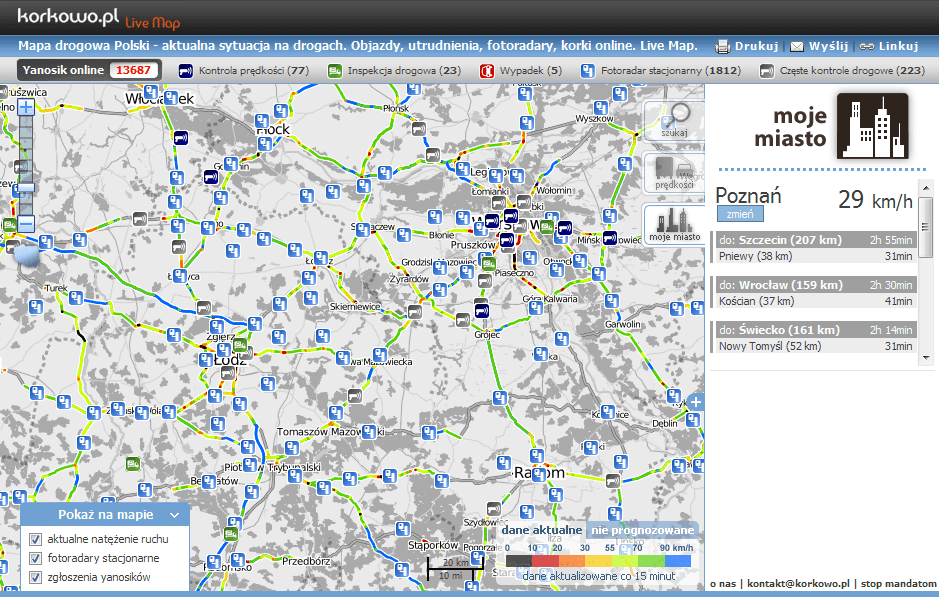
Task: Click the Wypadek accident icon in legend
Action: pos(488,71)
